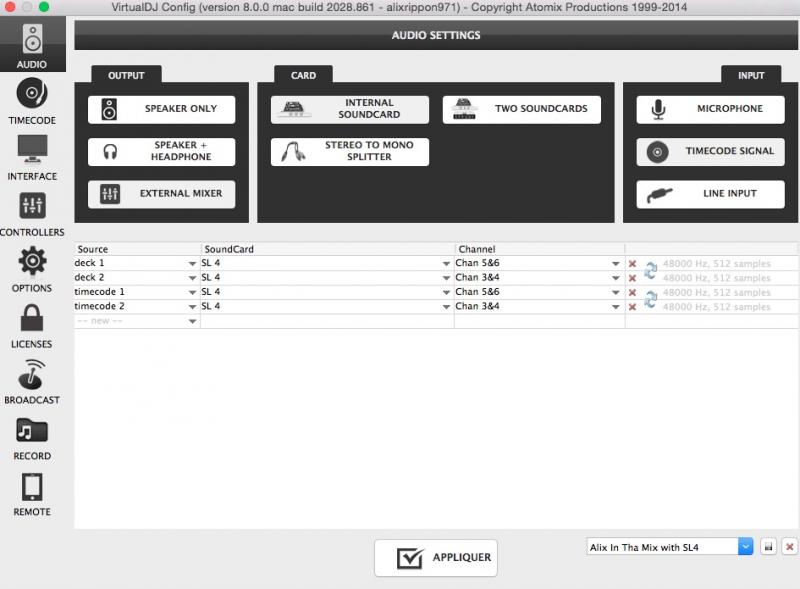This screenshot has width=800, height=589.
Task: Select External Mixer output
Action: 161,194
